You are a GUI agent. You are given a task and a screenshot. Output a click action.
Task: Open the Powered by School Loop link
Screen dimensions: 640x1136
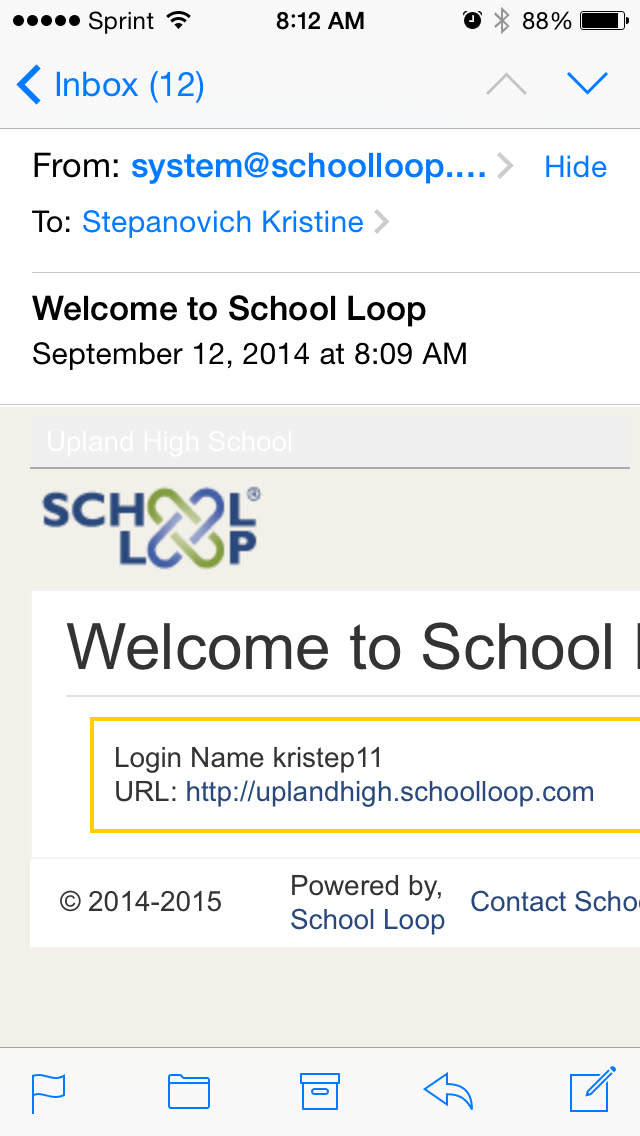367,919
